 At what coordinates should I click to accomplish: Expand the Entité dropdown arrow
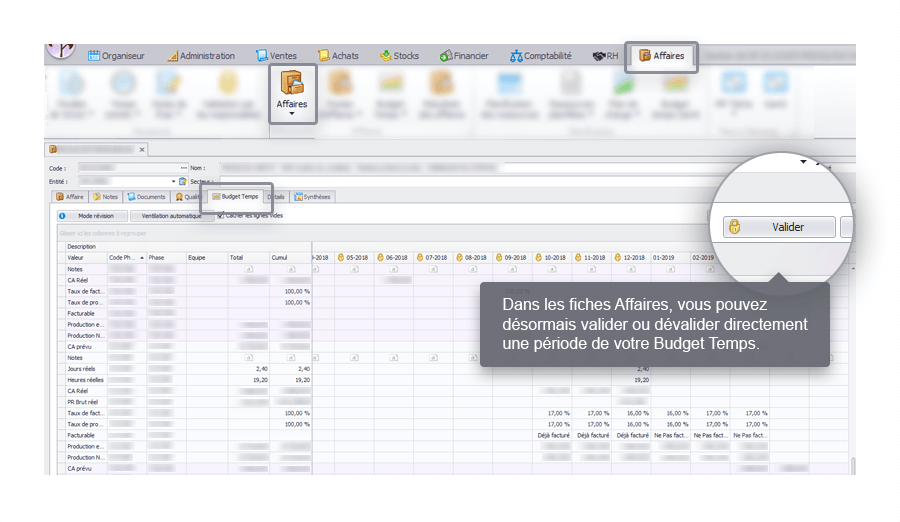[x=172, y=181]
